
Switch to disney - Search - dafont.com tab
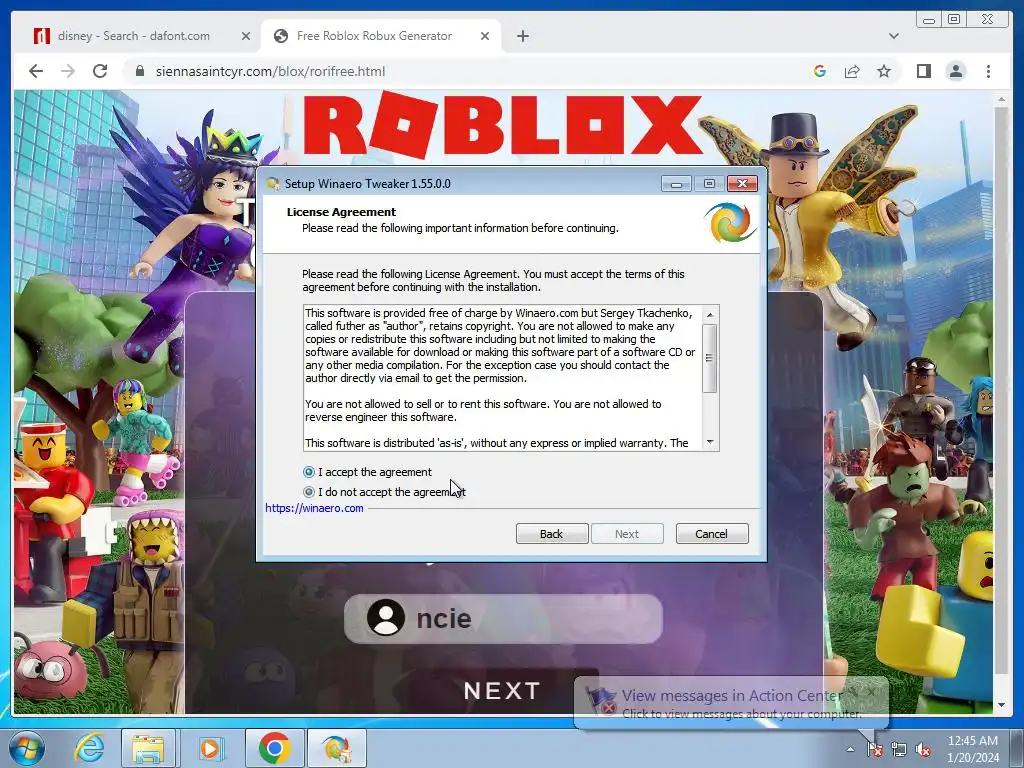point(134,36)
